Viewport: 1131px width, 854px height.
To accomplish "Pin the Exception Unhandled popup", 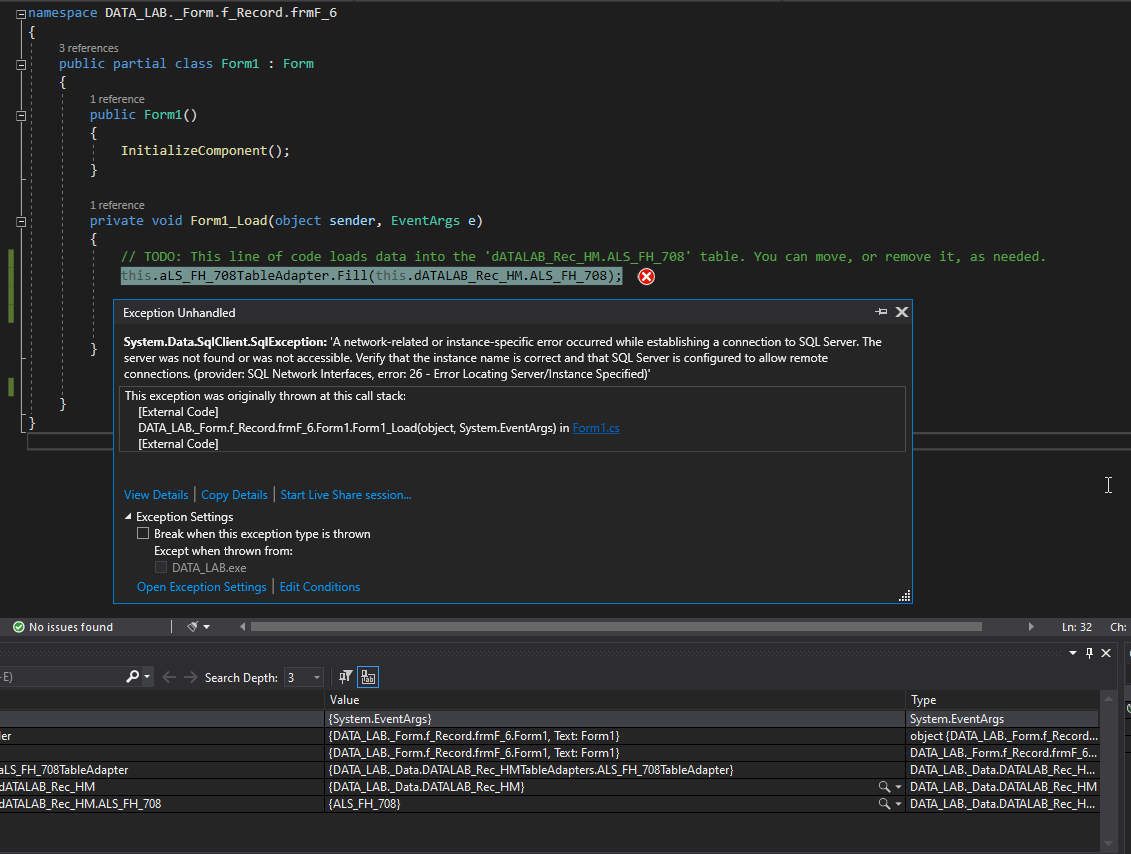I will (x=881, y=312).
